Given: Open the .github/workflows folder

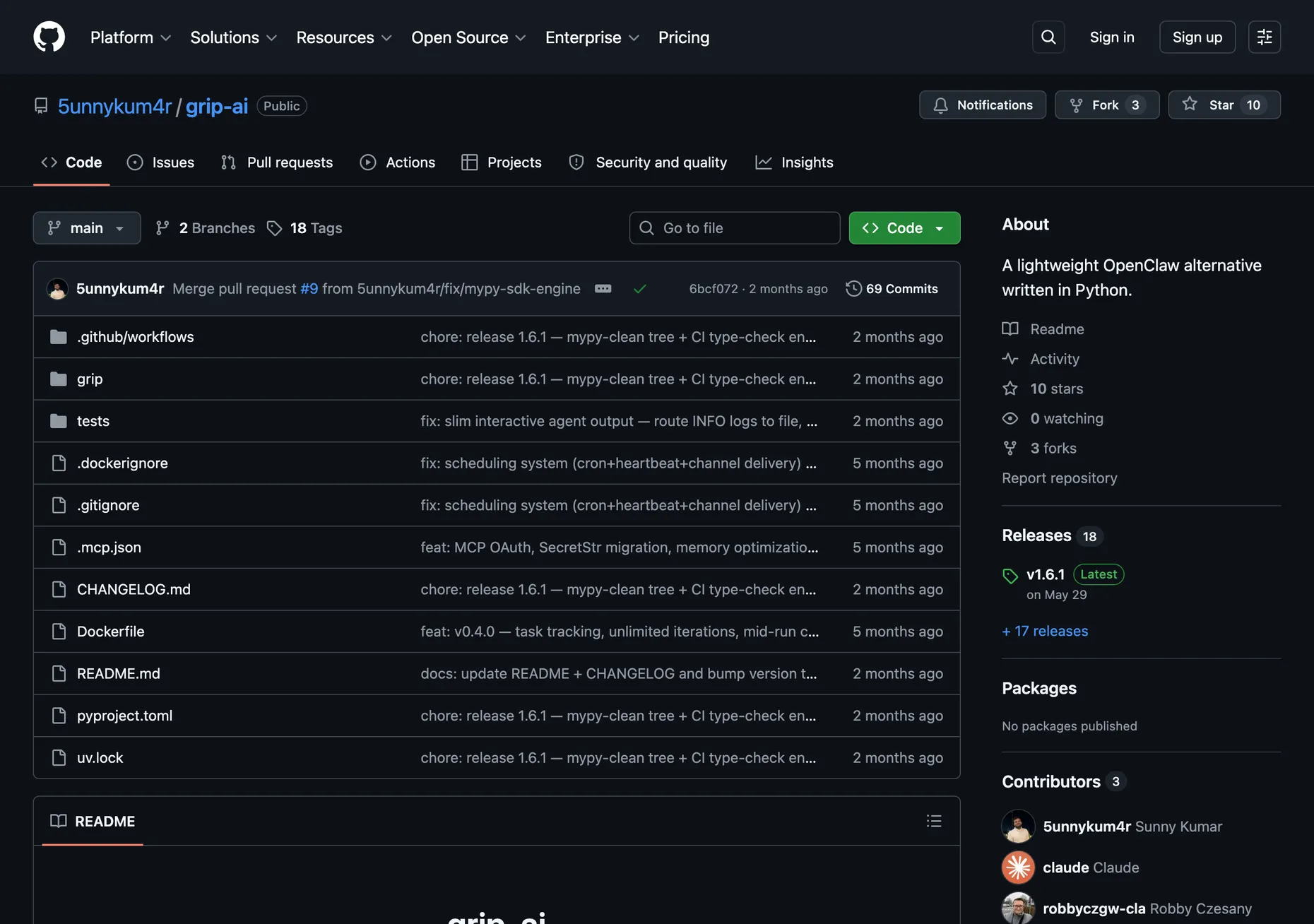Looking at the screenshot, I should (135, 337).
